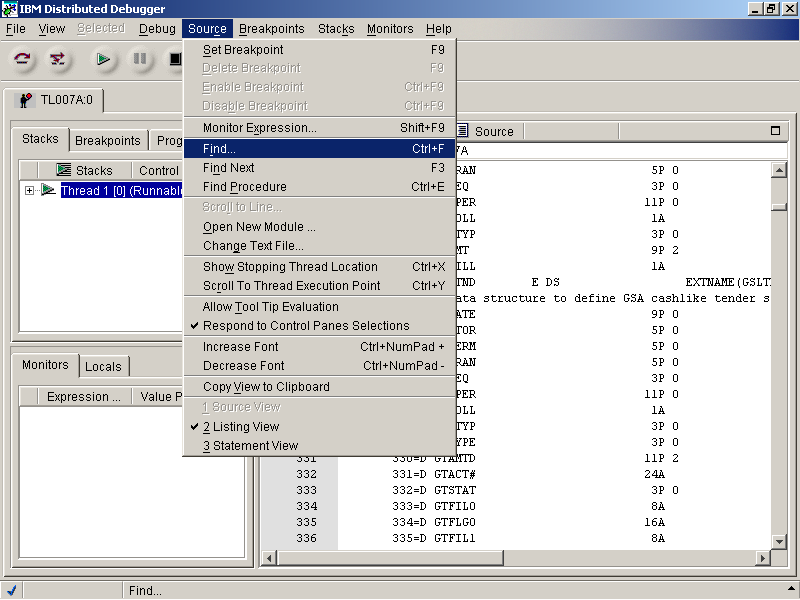The image size is (800, 600).
Task: Click the Stacks column icon
Action: pyautogui.click(x=63, y=170)
